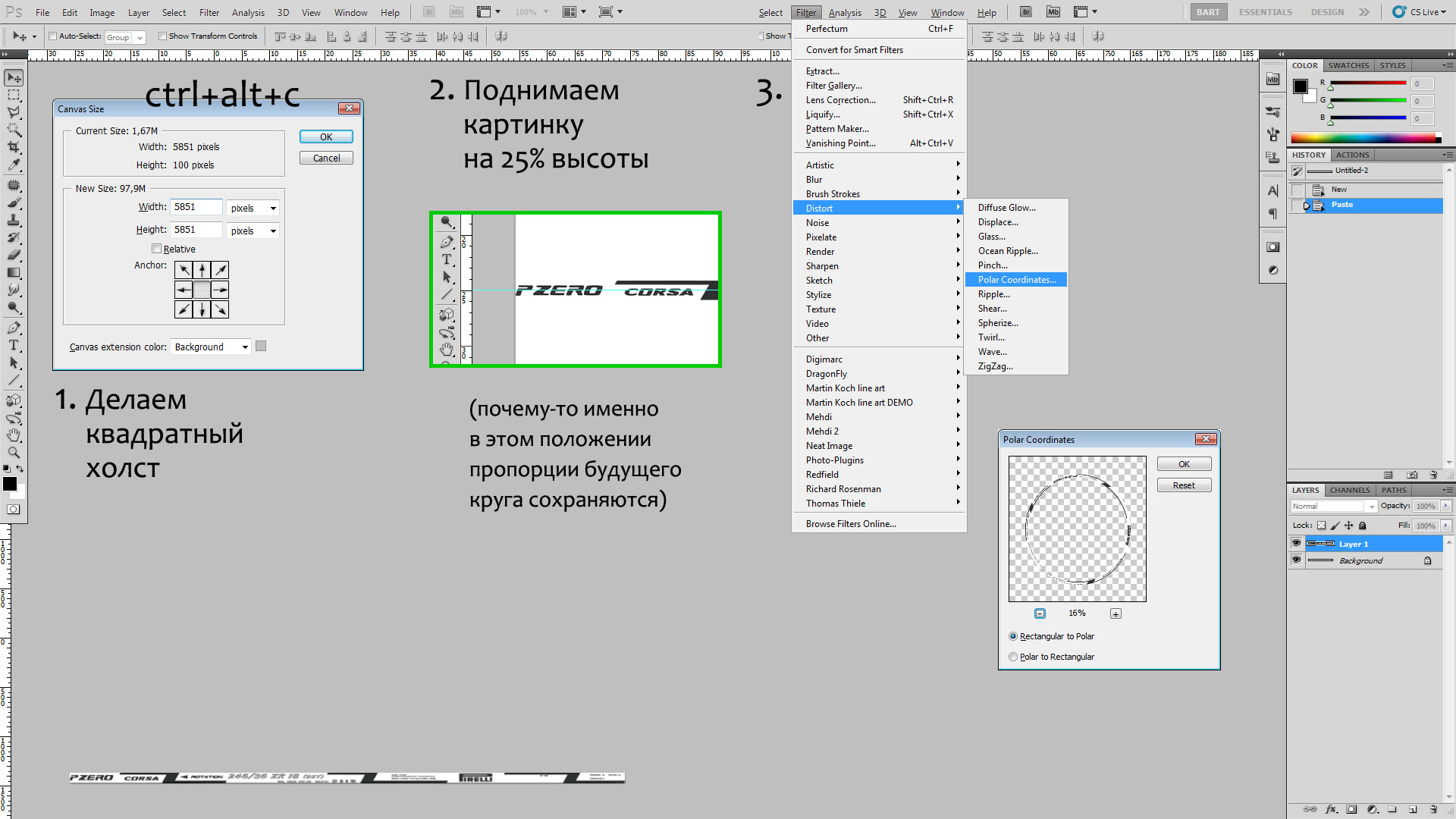The height and width of the screenshot is (819, 1456).
Task: Select the Gradient tool in Tools panel
Action: coord(14,273)
